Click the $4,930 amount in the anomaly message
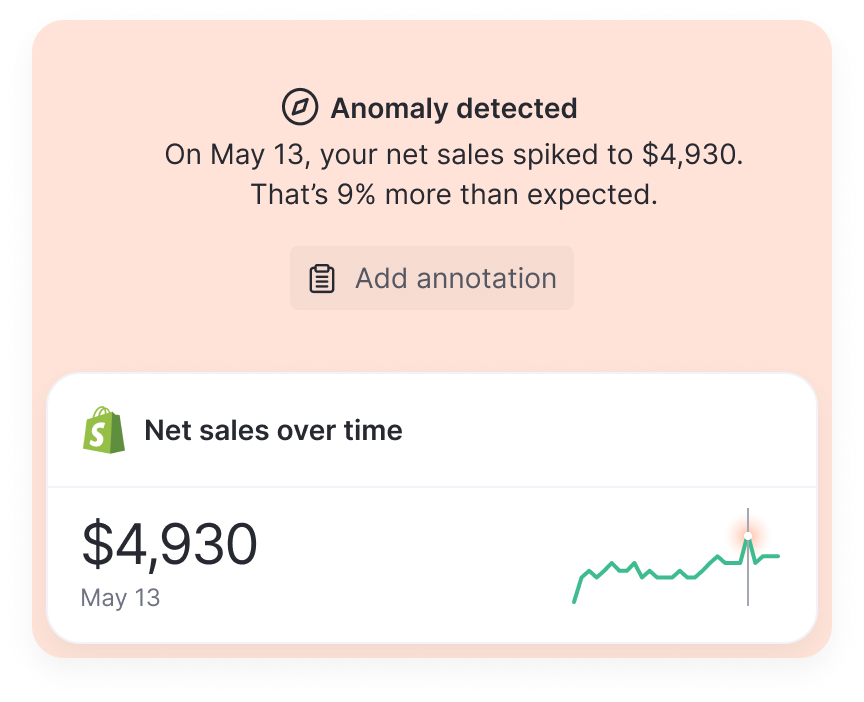 coord(690,156)
